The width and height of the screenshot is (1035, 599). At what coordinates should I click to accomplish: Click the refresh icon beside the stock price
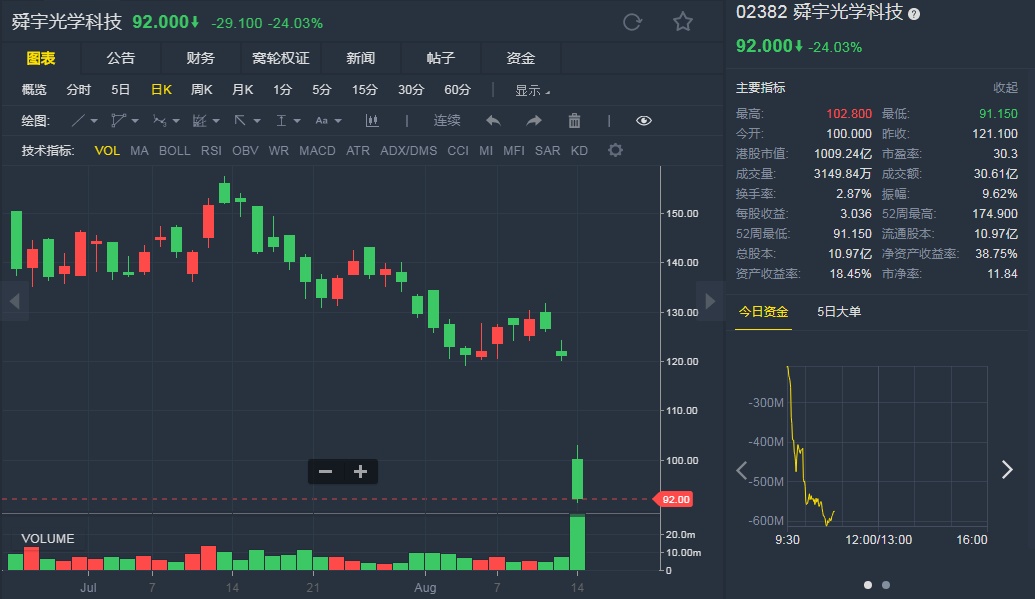point(632,22)
